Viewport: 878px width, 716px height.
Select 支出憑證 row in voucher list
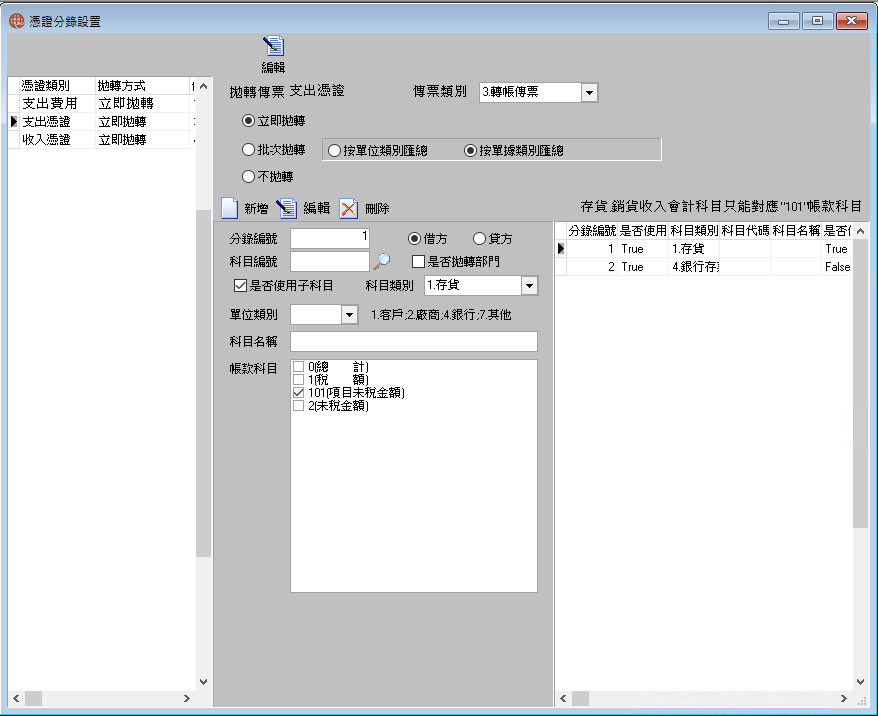pyautogui.click(x=102, y=121)
